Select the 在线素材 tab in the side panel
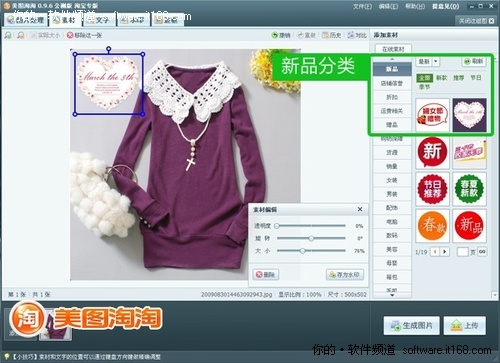Screen dimensions: 500x363 click(393, 49)
